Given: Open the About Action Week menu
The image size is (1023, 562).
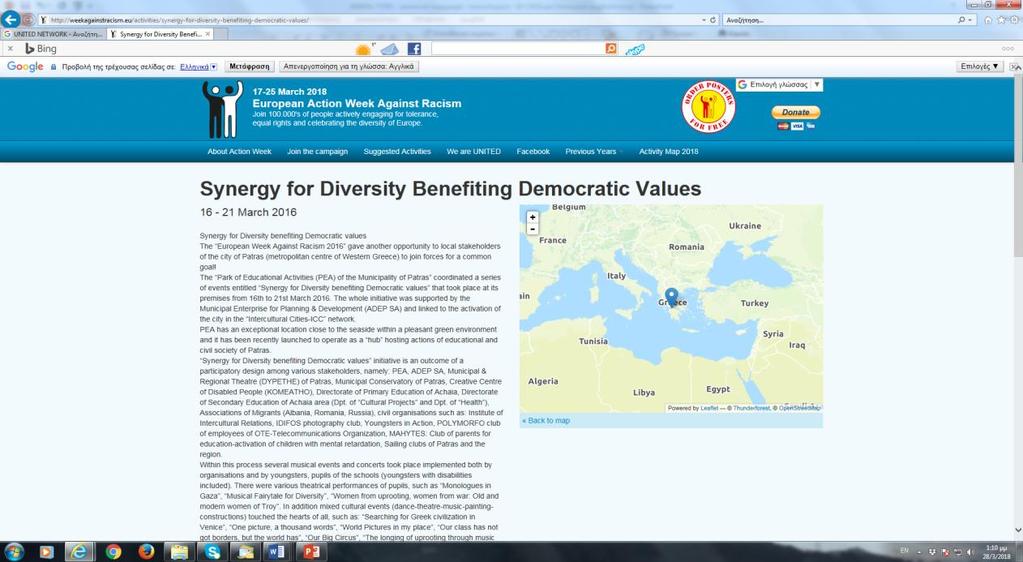Looking at the screenshot, I should point(239,151).
